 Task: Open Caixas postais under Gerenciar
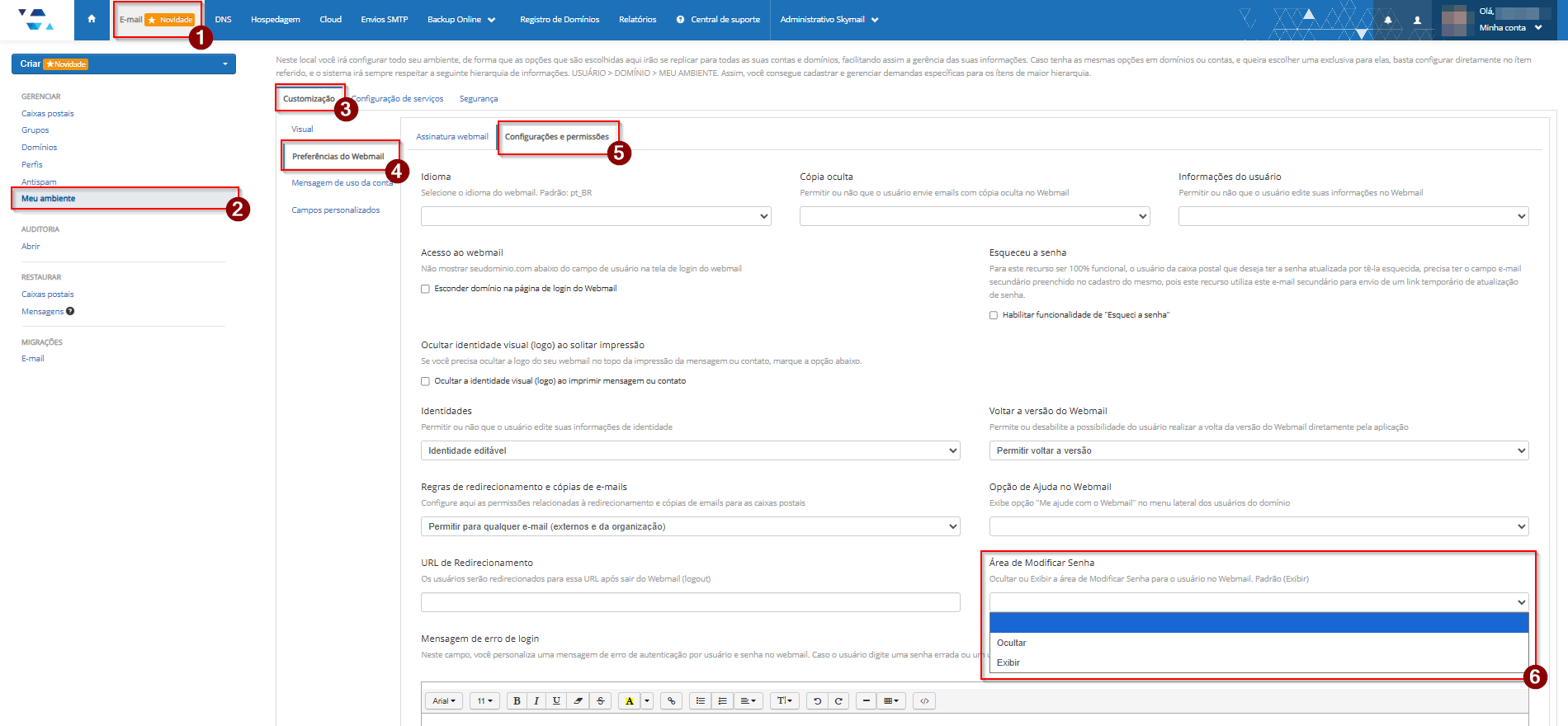(48, 114)
